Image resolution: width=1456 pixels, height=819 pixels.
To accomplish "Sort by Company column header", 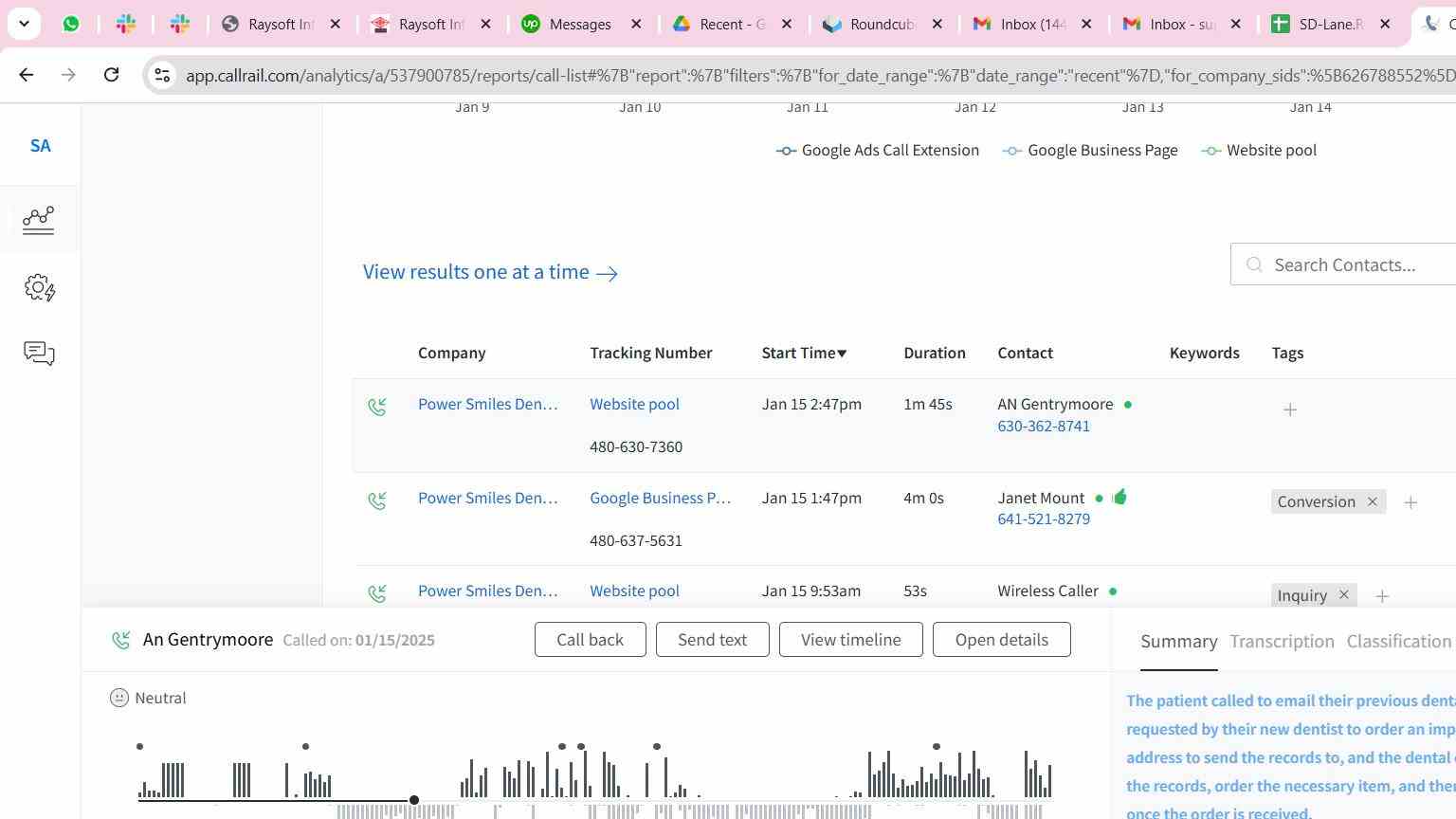I will click(451, 353).
